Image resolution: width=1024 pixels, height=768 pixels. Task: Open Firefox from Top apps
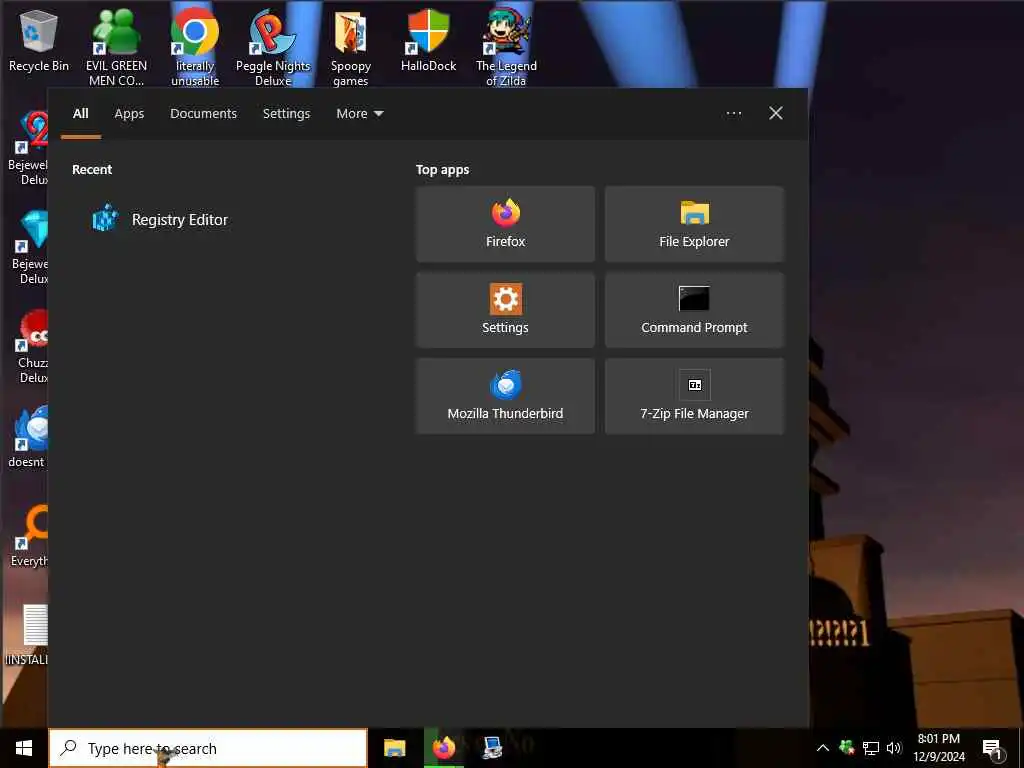(505, 224)
